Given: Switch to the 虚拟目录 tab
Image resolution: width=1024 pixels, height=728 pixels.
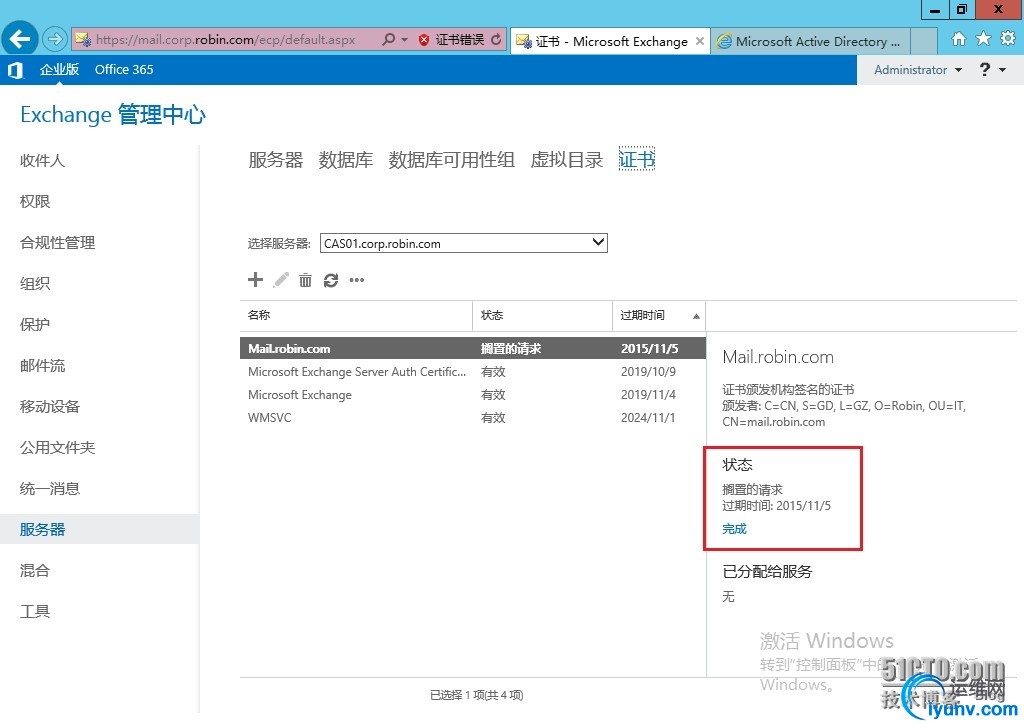Looking at the screenshot, I should [x=566, y=159].
